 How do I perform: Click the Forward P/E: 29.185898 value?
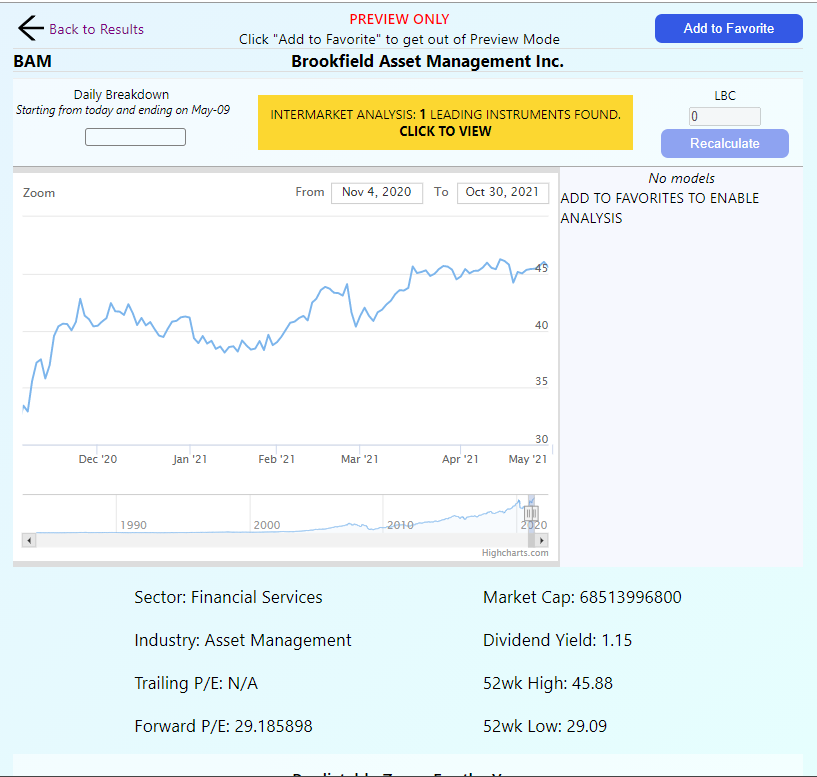tap(223, 726)
